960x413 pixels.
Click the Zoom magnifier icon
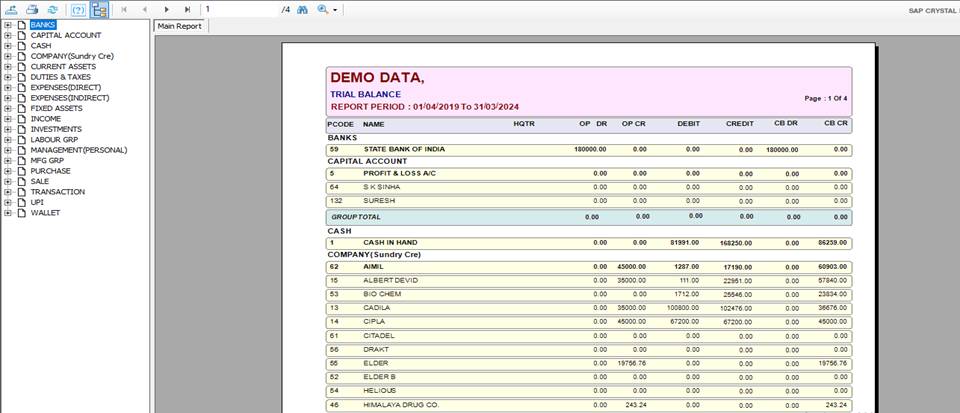click(x=323, y=9)
